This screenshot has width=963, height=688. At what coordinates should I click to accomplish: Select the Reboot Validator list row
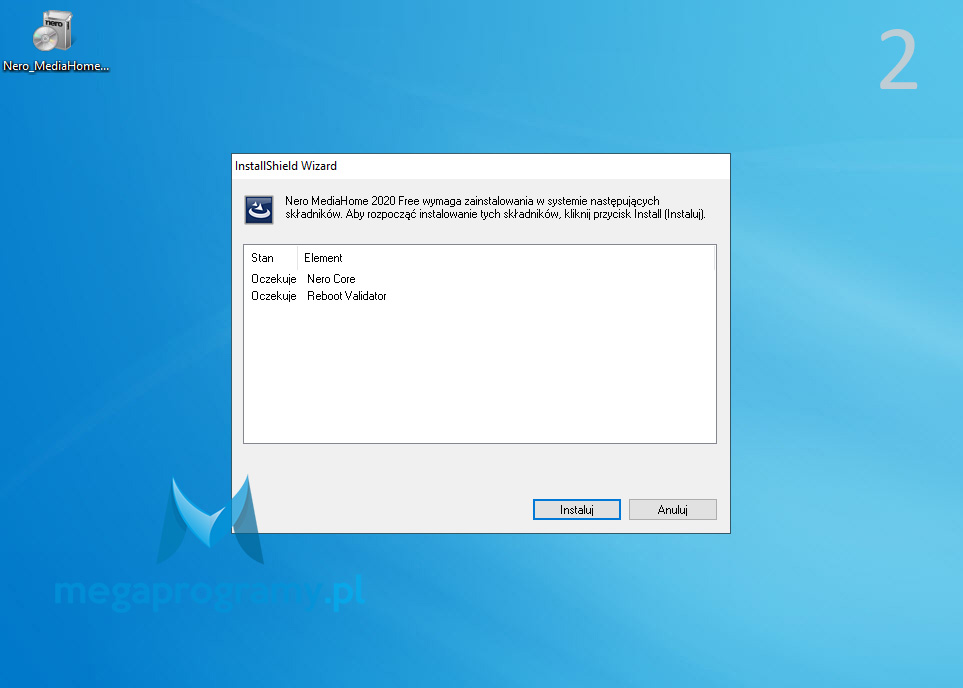pyautogui.click(x=480, y=296)
